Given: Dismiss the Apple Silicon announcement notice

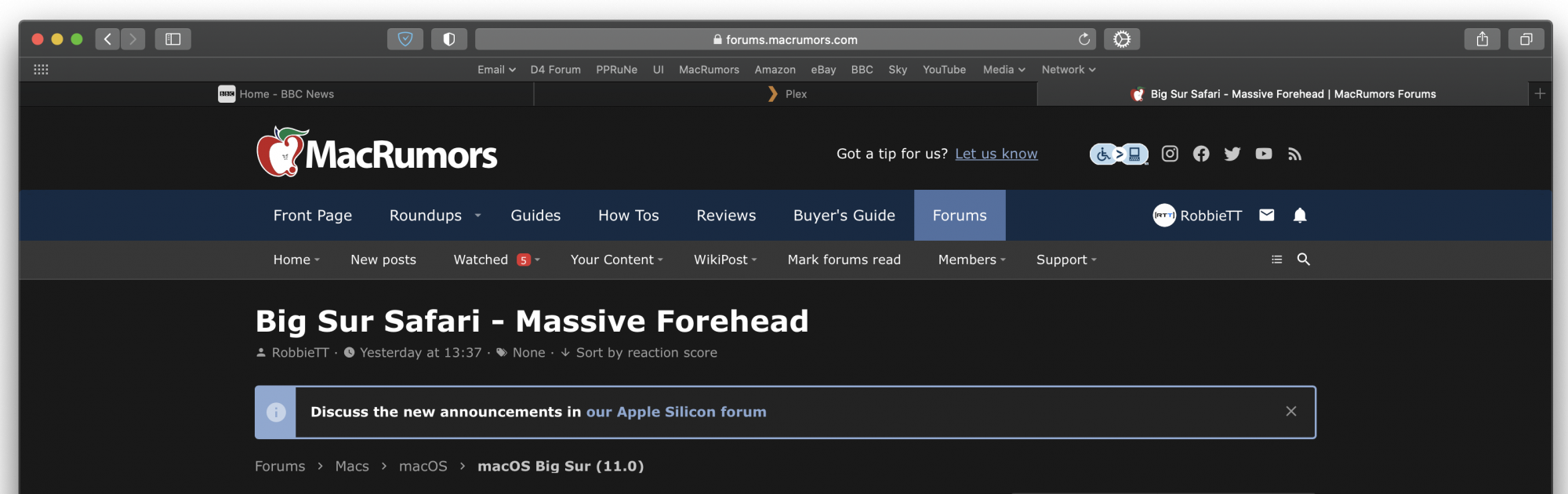Looking at the screenshot, I should coord(1291,412).
